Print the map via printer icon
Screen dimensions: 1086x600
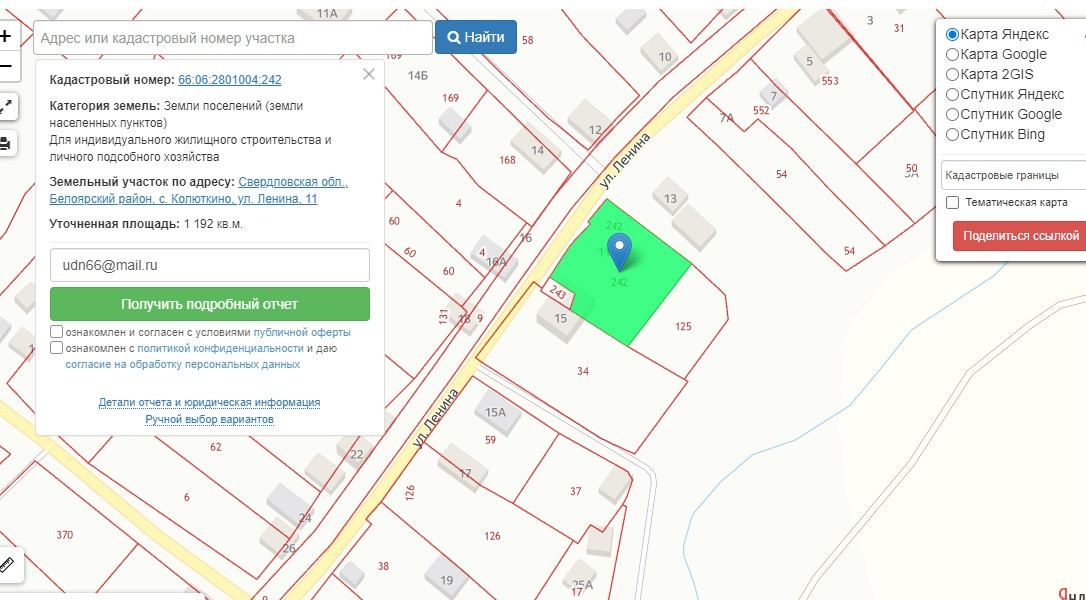point(6,144)
